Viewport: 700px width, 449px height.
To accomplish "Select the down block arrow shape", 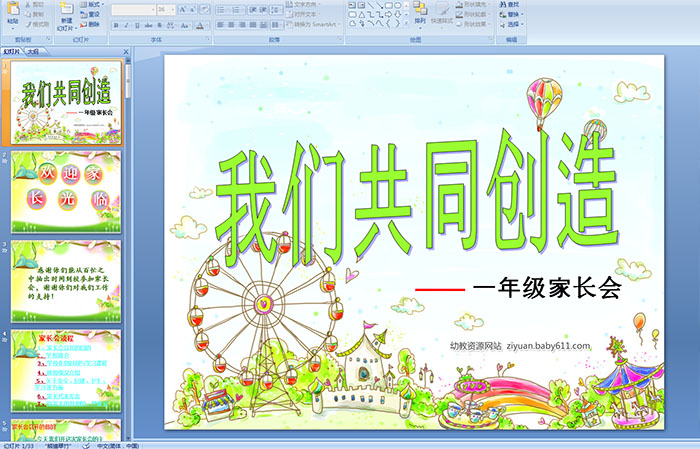I will pos(397,15).
